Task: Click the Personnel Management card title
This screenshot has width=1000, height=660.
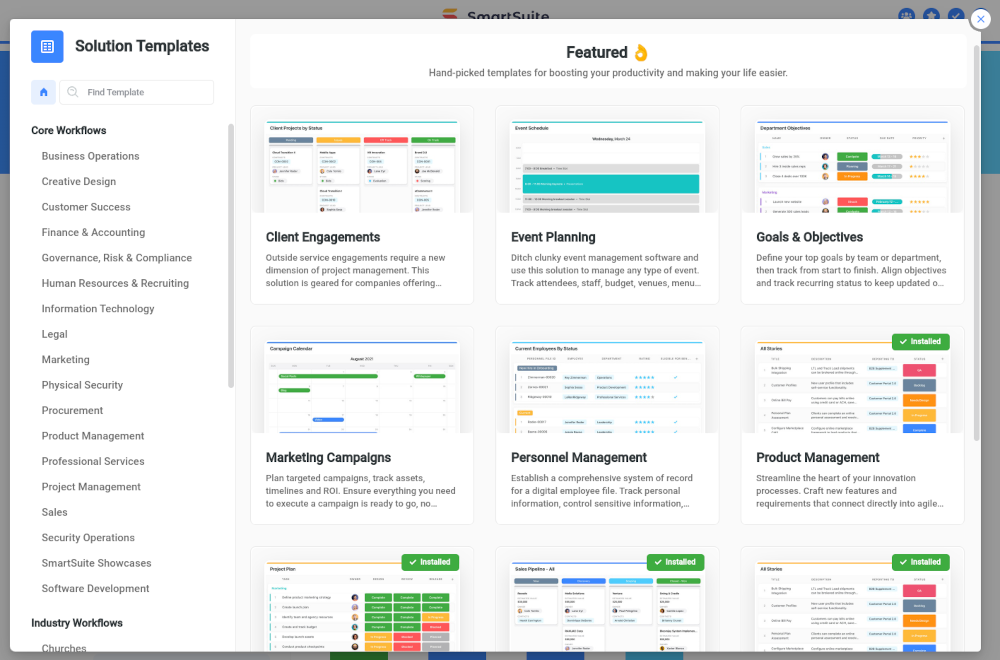Action: (578, 458)
